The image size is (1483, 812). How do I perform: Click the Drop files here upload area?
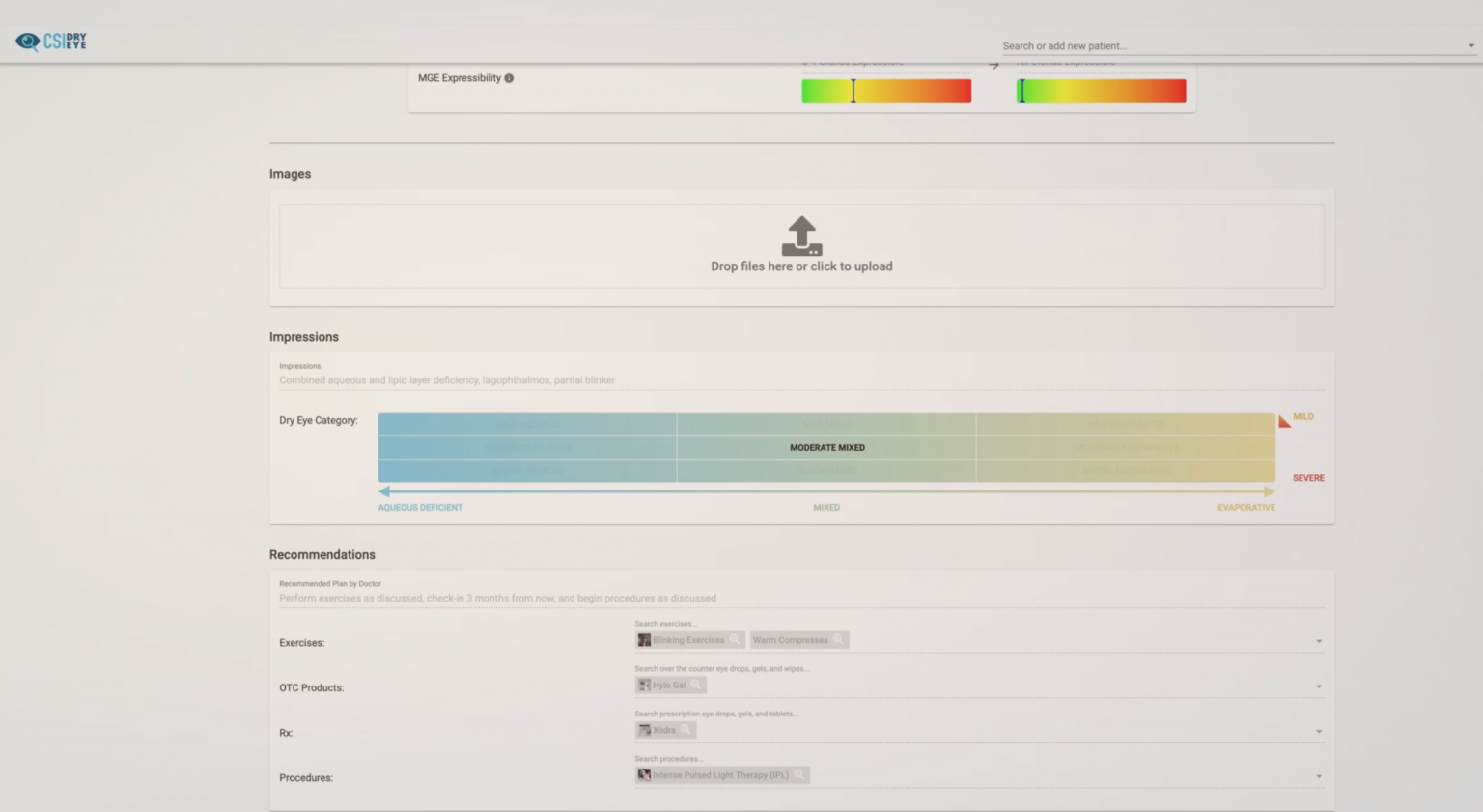(801, 266)
